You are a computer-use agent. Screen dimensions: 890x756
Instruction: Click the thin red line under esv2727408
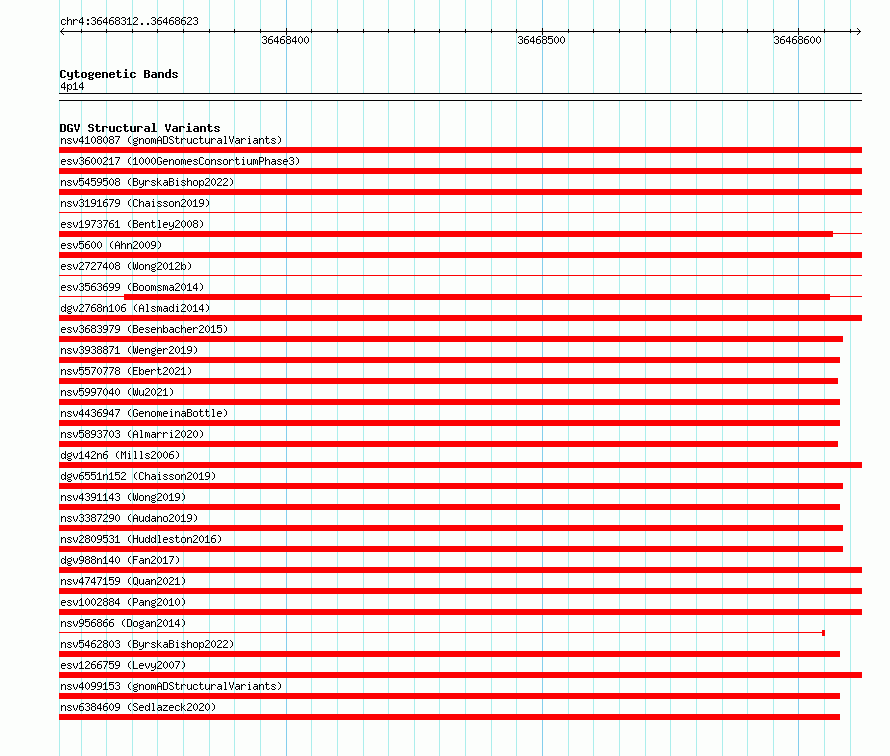[x=460, y=276]
